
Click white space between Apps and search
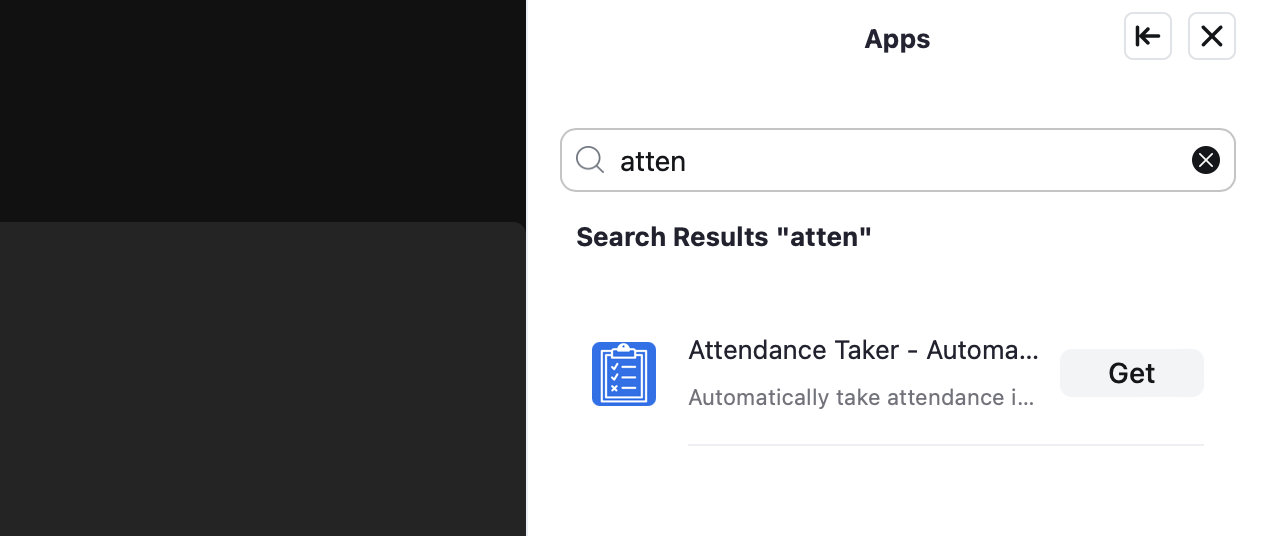(897, 95)
